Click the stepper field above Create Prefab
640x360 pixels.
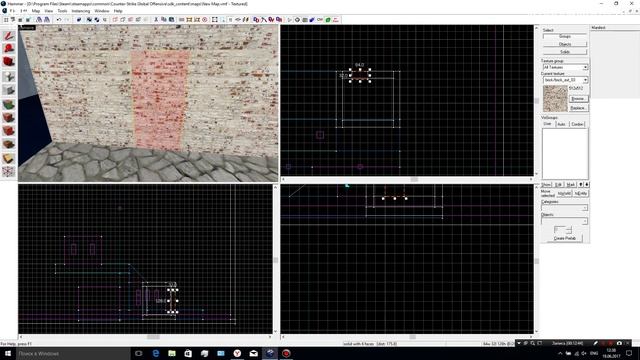pos(563,229)
